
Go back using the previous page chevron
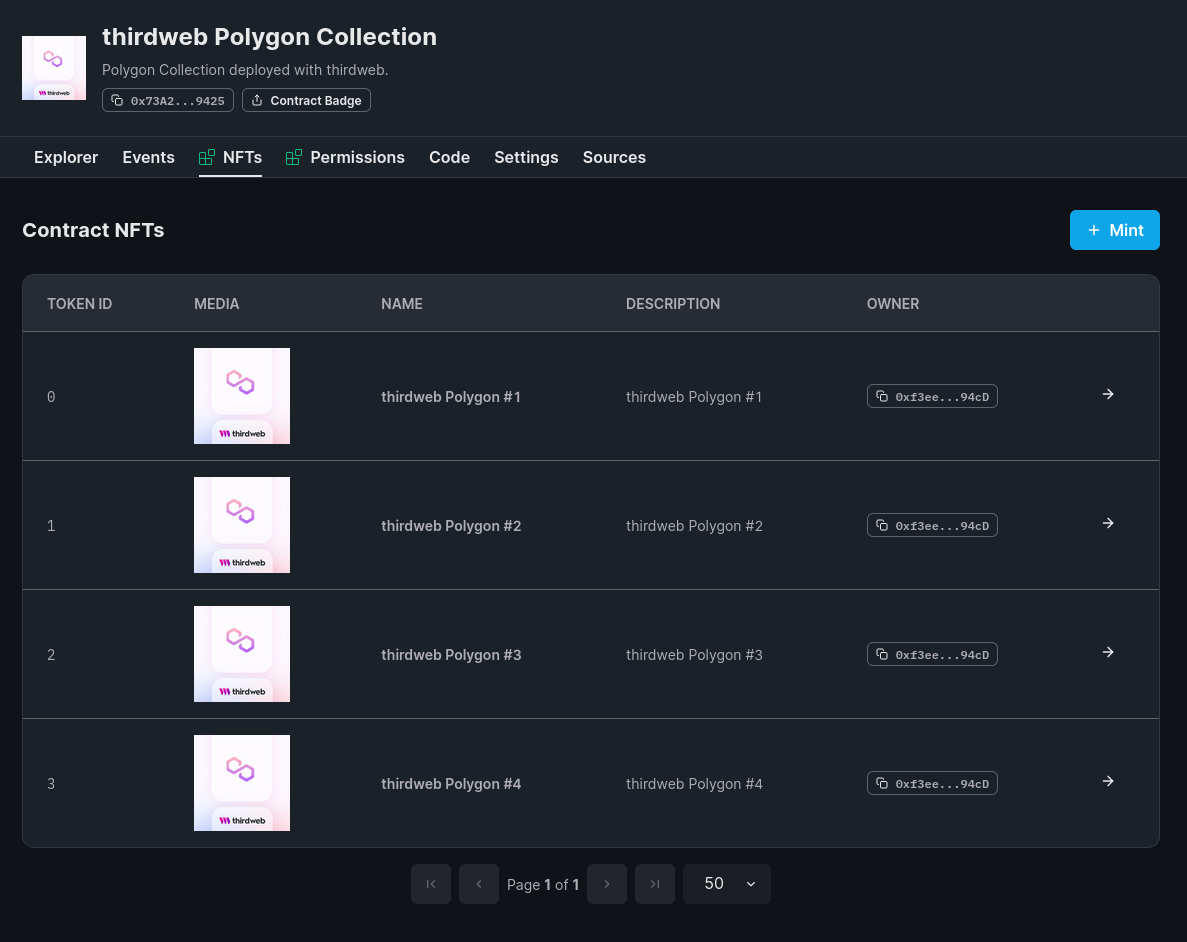click(478, 884)
